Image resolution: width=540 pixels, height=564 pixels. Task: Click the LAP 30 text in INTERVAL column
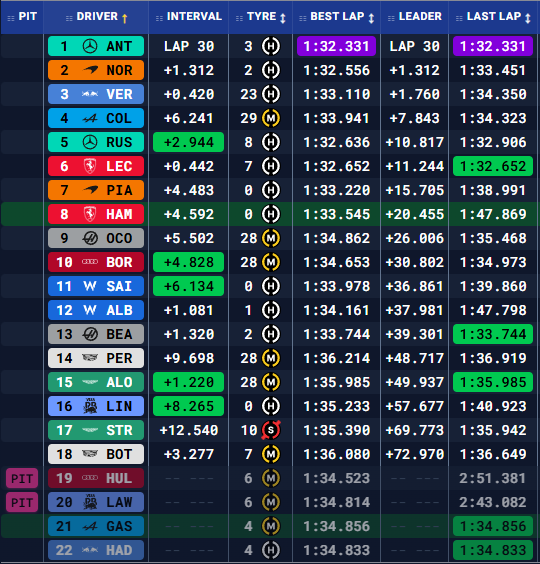click(x=189, y=46)
